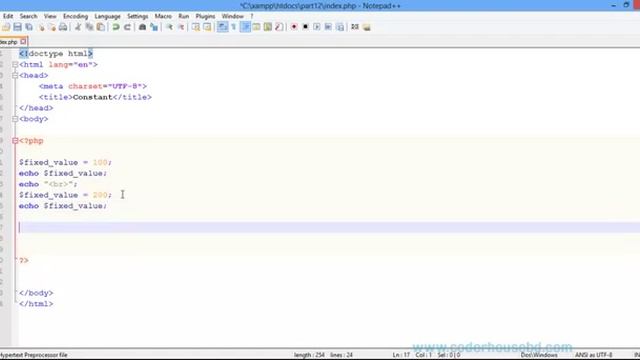Click the closing '?>' PHP tag
The height and width of the screenshot is (360, 640).
24,260
